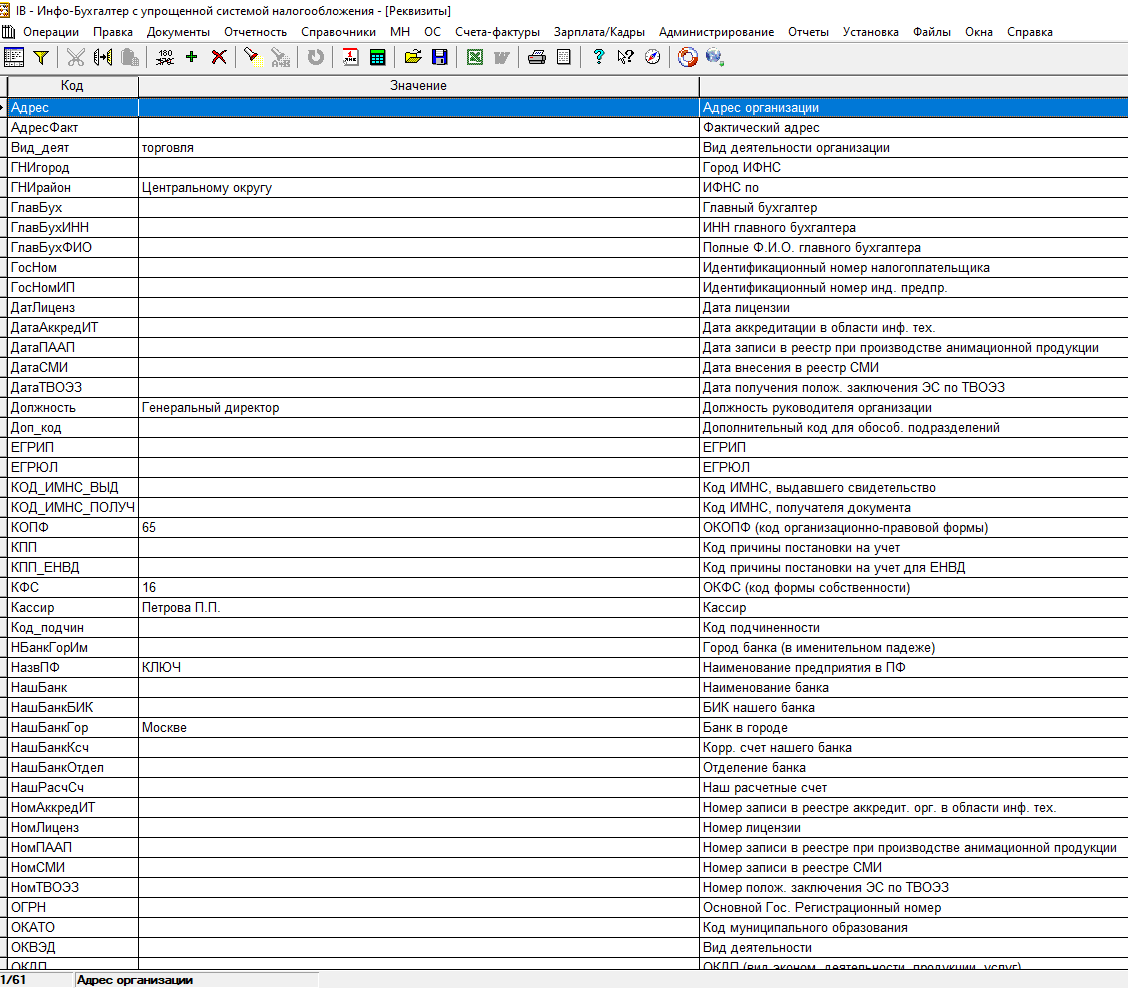The width and height of the screenshot is (1128, 988).
Task: Click the Генеральный директор value cell
Action: click(x=419, y=407)
